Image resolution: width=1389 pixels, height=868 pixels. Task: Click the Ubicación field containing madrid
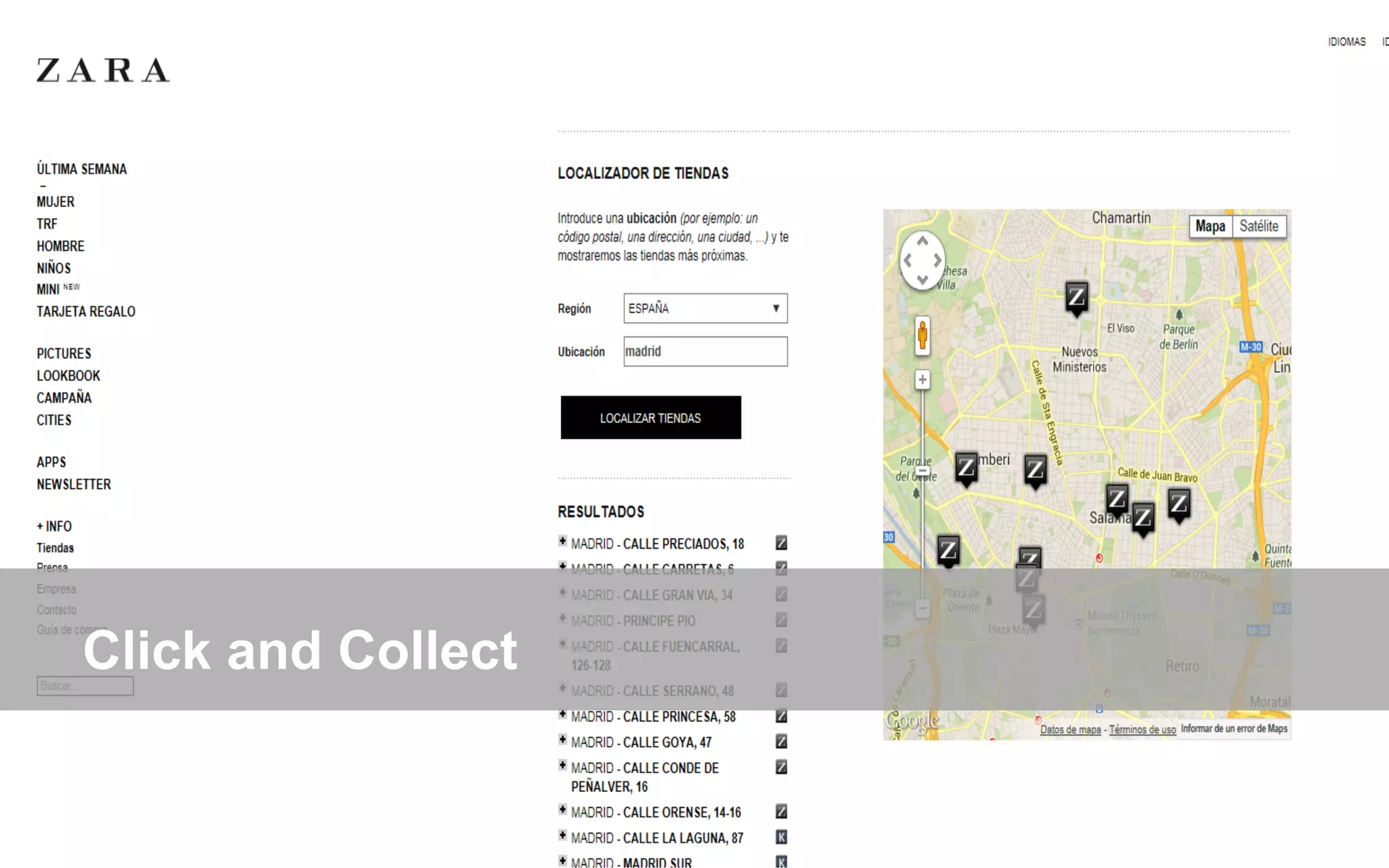(705, 352)
